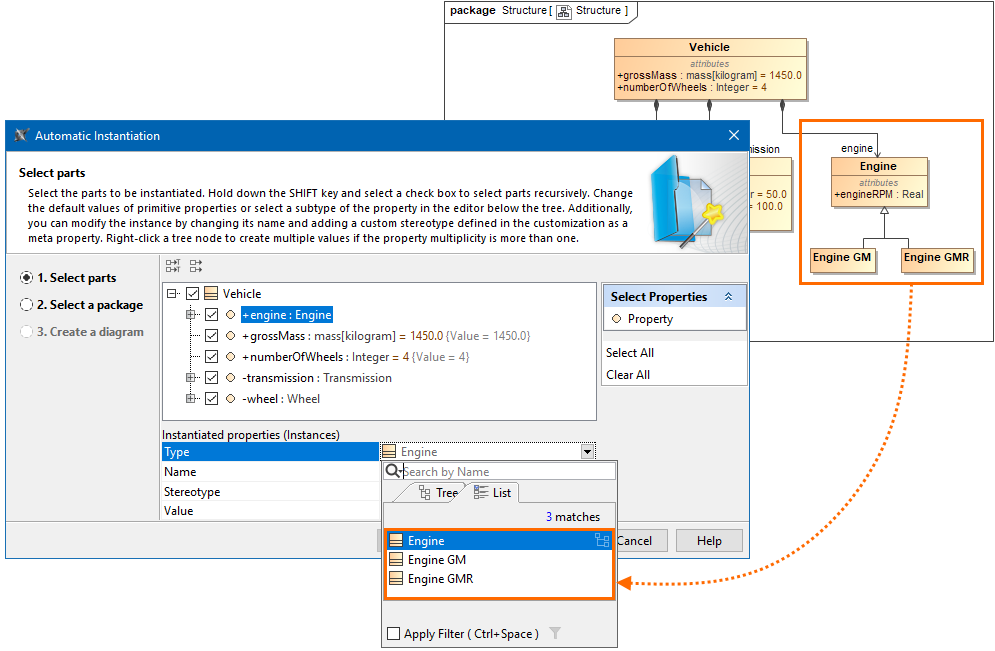This screenshot has width=995, height=651.
Task: Click the +engineRPM : Real attribute in the diagram
Action: 878,194
